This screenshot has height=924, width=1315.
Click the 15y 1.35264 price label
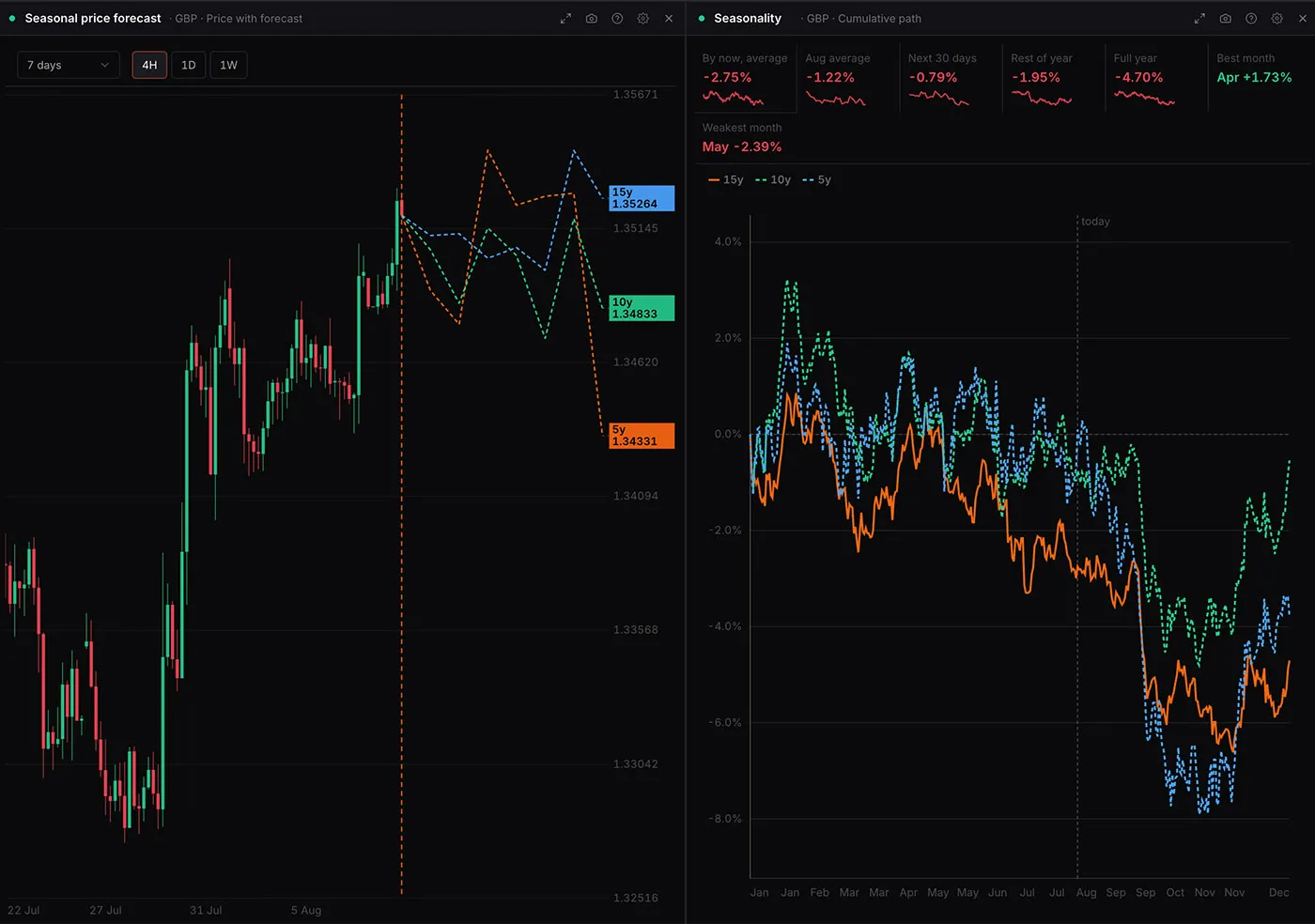tap(642, 198)
